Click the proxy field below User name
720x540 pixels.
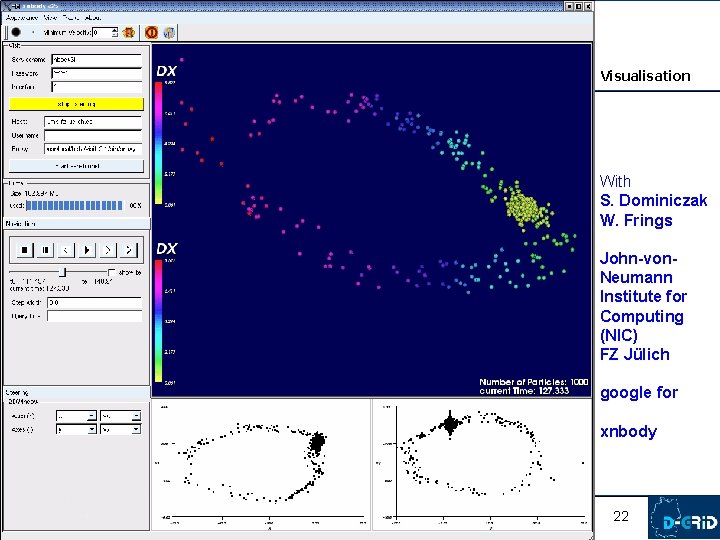click(93, 149)
